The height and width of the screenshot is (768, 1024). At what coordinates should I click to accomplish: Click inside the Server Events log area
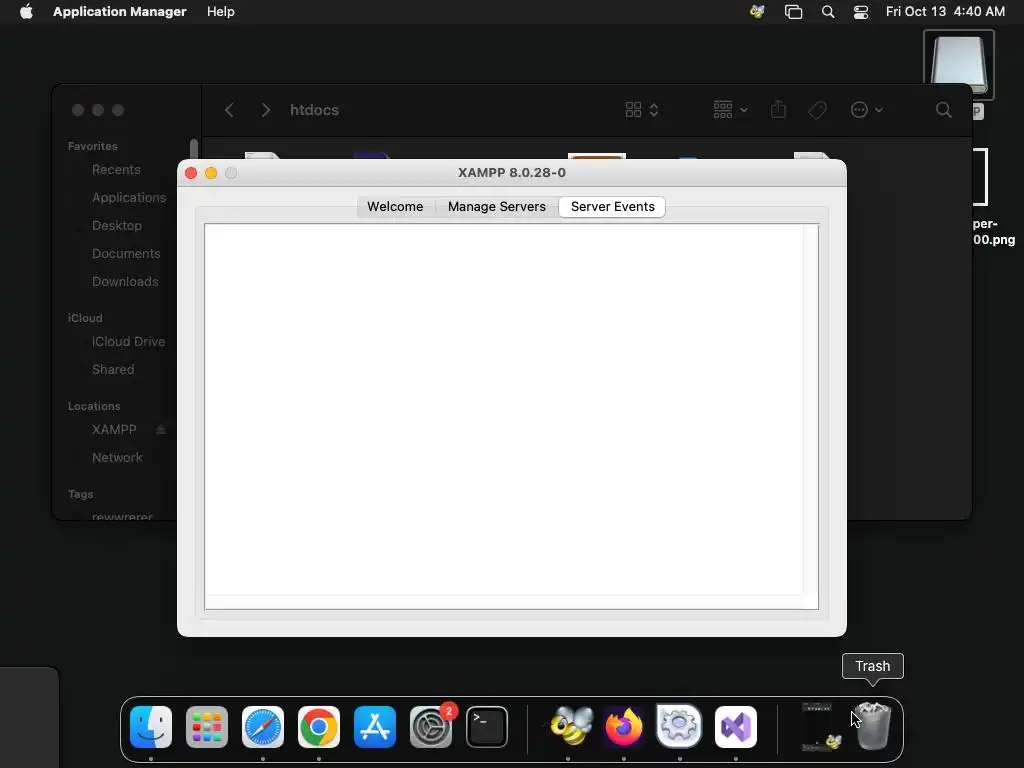coord(504,409)
